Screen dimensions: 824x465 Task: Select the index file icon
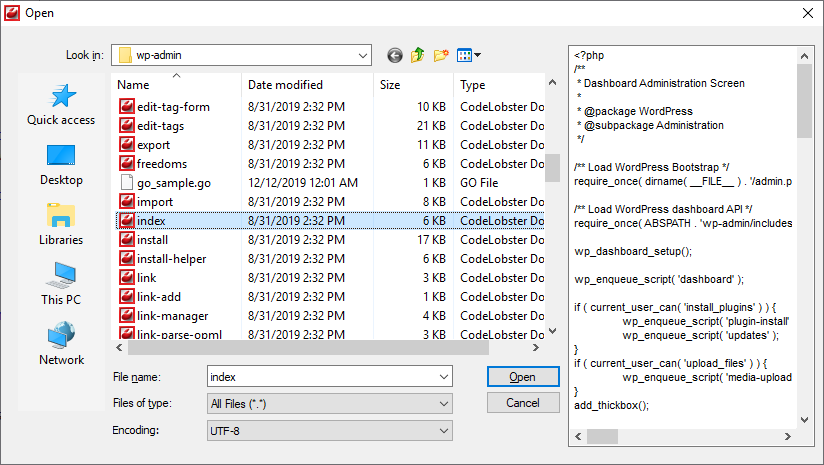point(127,221)
